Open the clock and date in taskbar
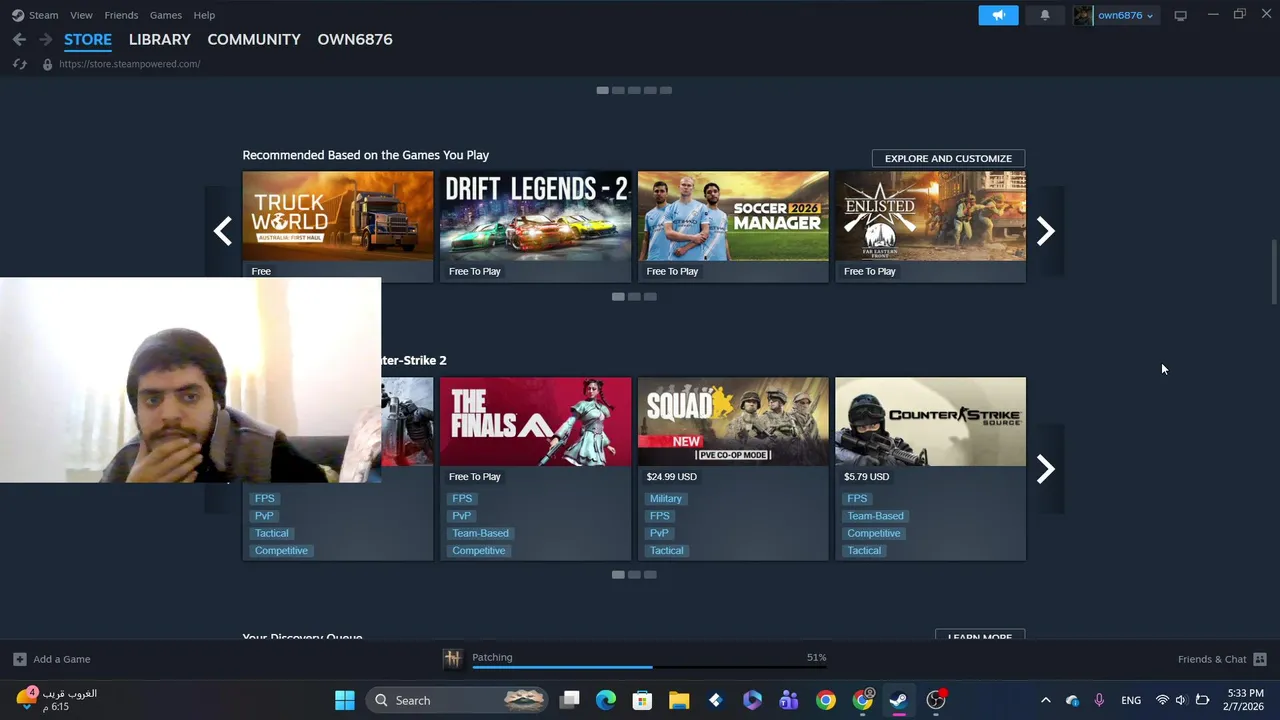This screenshot has width=1280, height=720. pyautogui.click(x=1243, y=700)
